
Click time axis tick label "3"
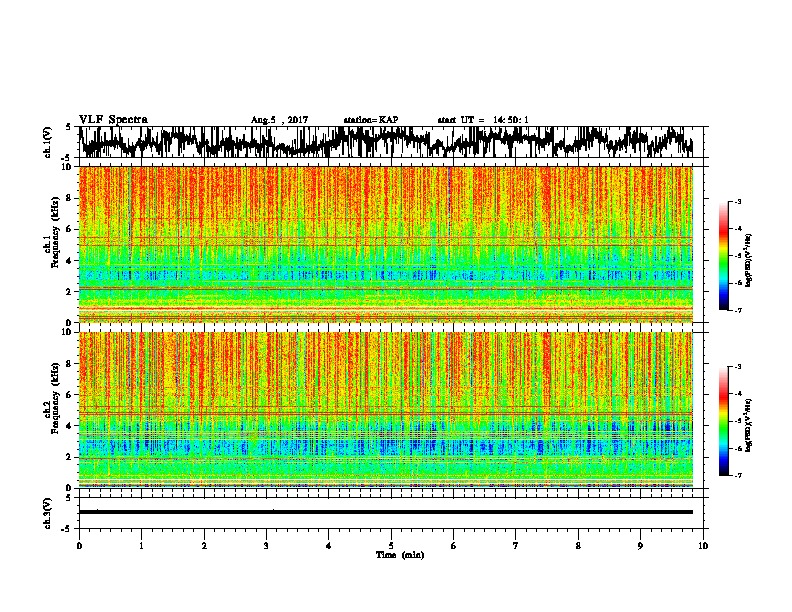[266, 546]
